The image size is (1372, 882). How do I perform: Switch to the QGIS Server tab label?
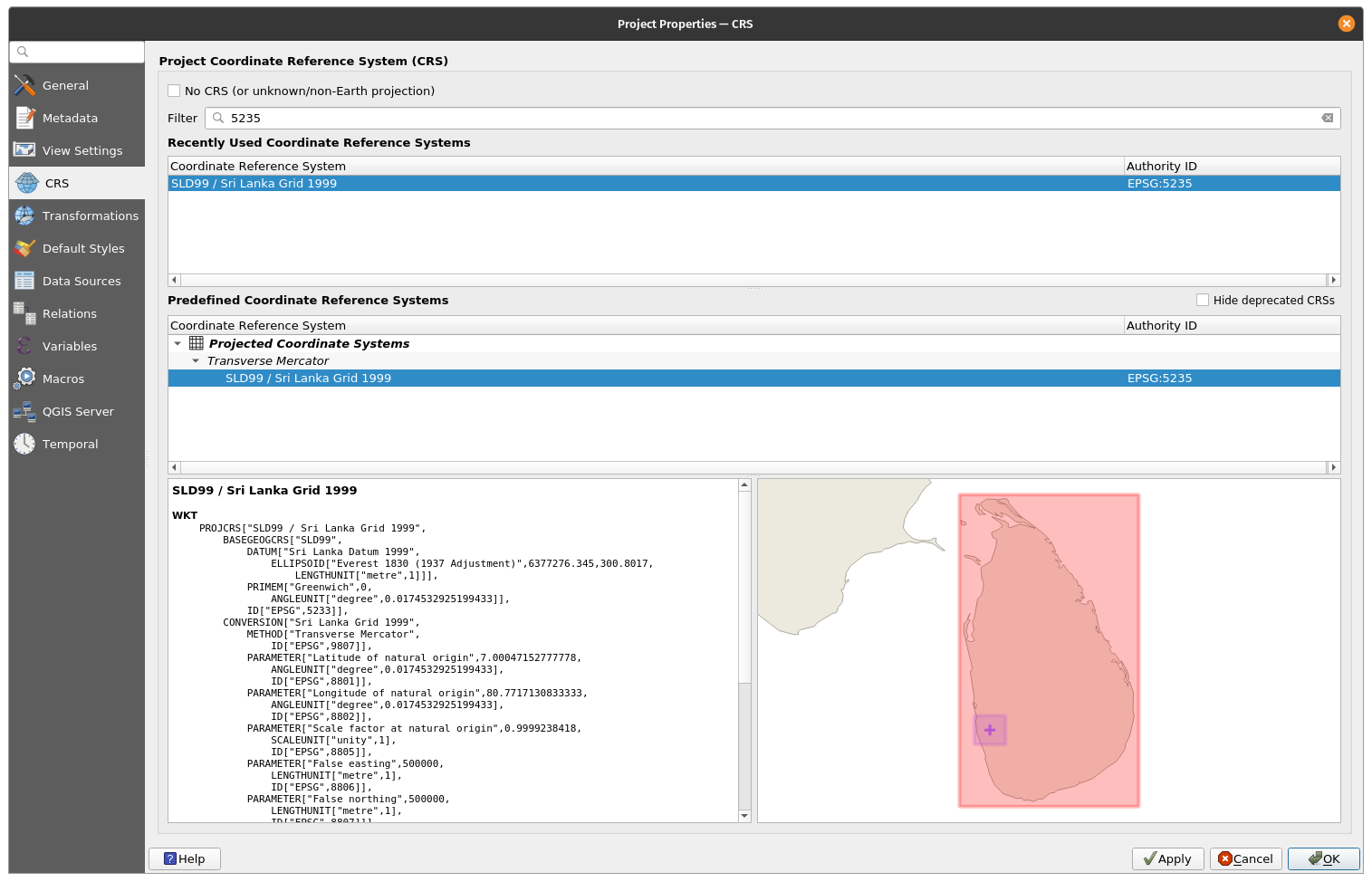(78, 411)
